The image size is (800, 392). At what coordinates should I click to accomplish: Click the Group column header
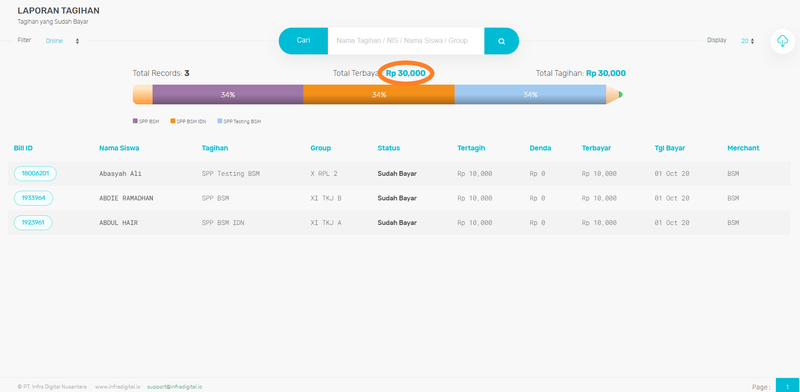pyautogui.click(x=320, y=148)
